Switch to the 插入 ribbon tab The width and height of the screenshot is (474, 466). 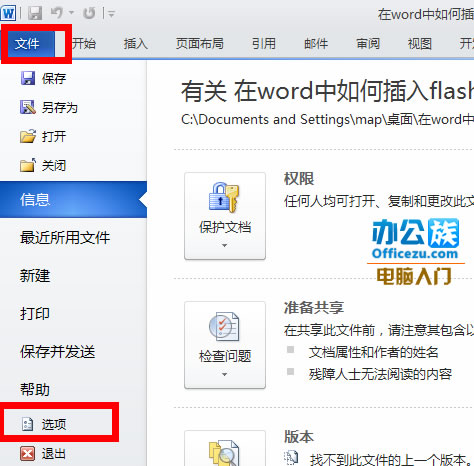(x=136, y=44)
